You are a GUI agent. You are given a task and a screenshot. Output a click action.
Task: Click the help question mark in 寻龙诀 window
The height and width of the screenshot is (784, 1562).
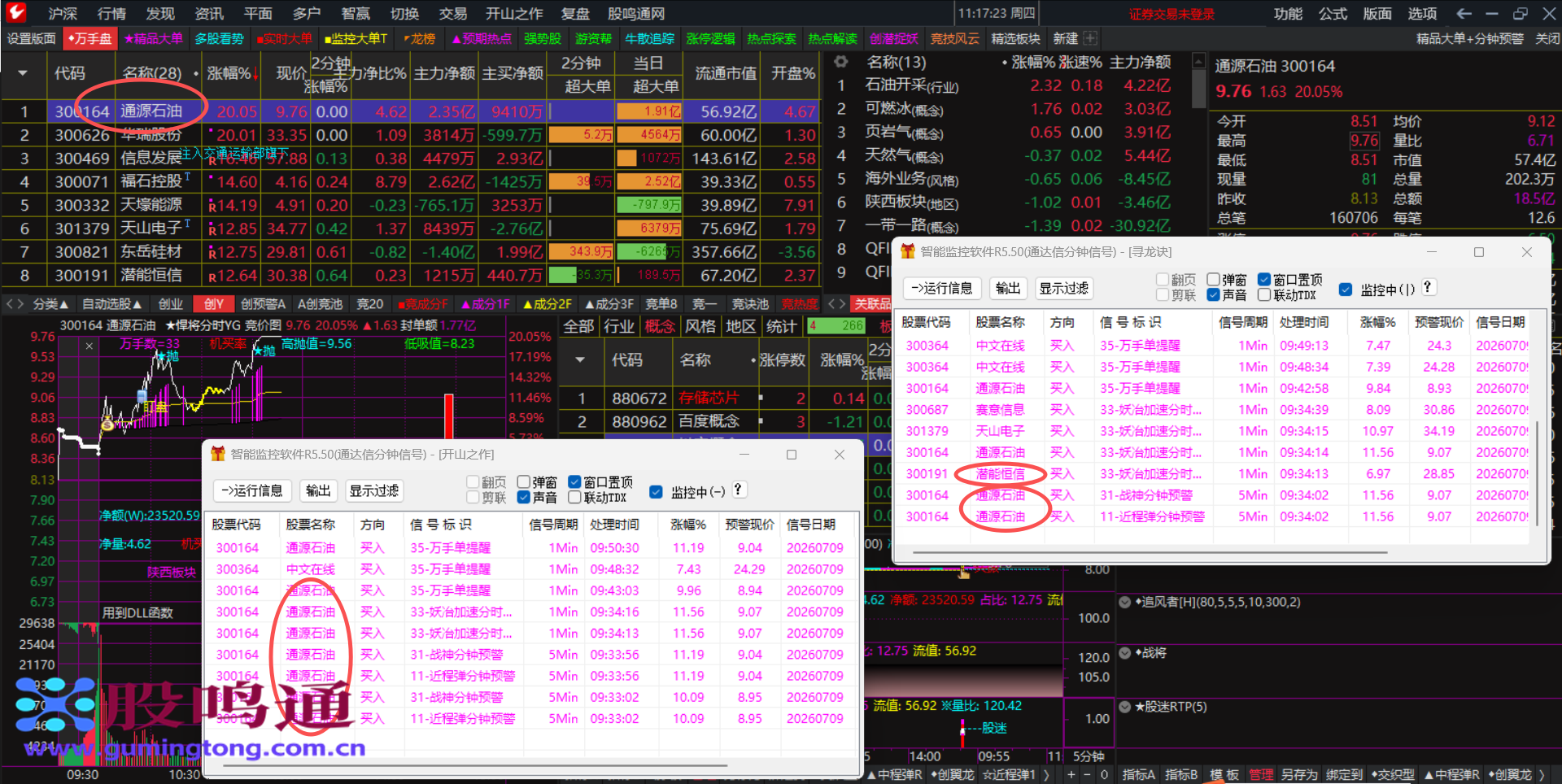[x=1427, y=287]
